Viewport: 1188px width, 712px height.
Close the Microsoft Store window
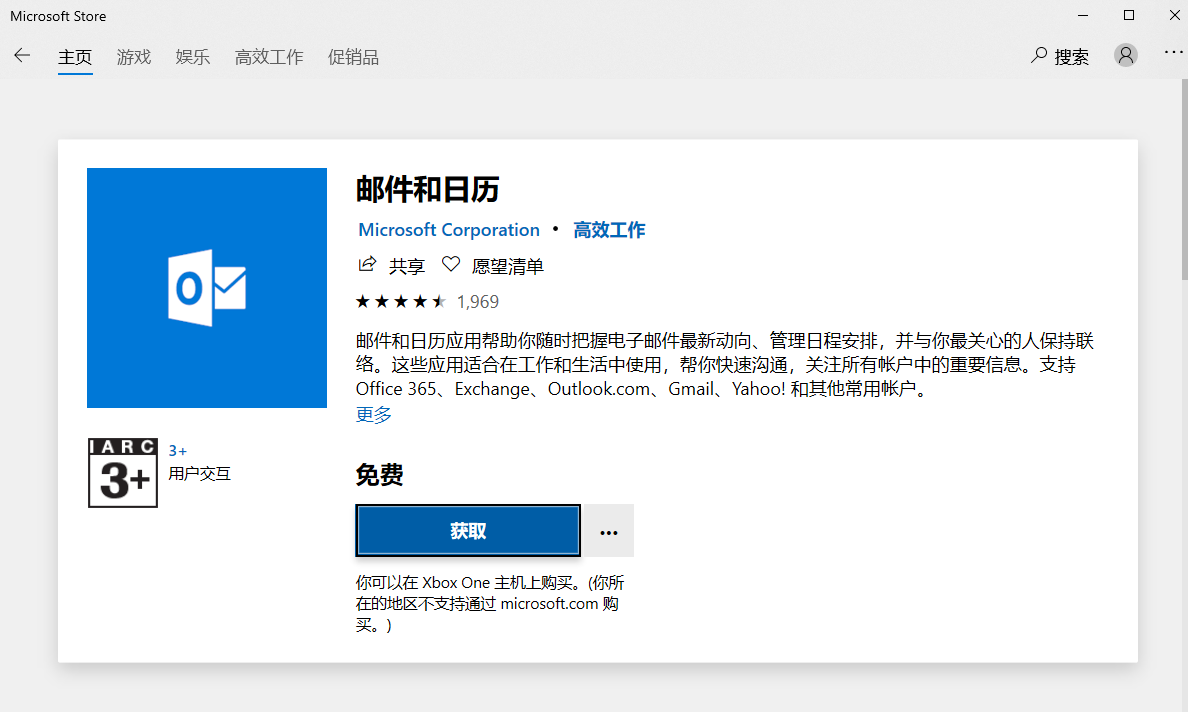tap(1174, 15)
